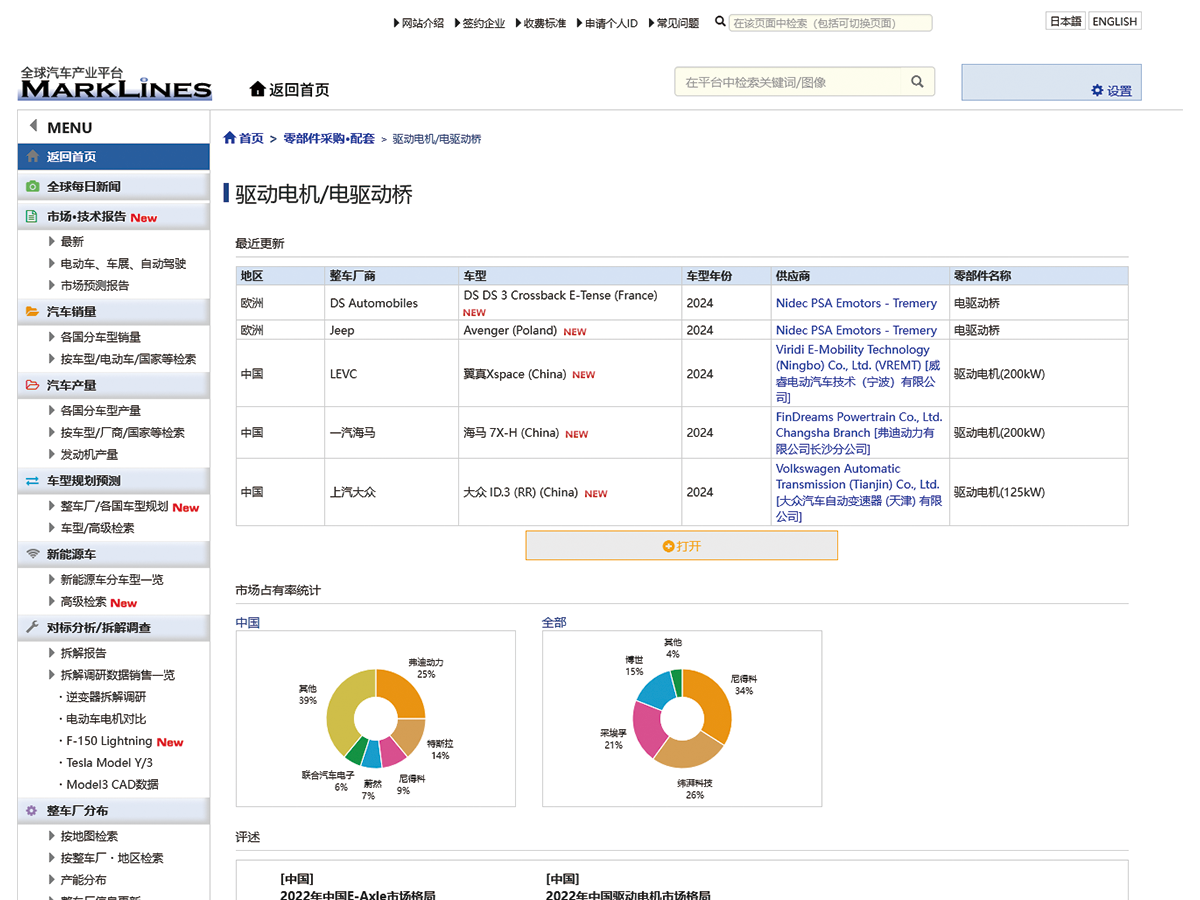This screenshot has height=900, width=1200.
Task: Switch language to 日本語
Action: [1064, 21]
